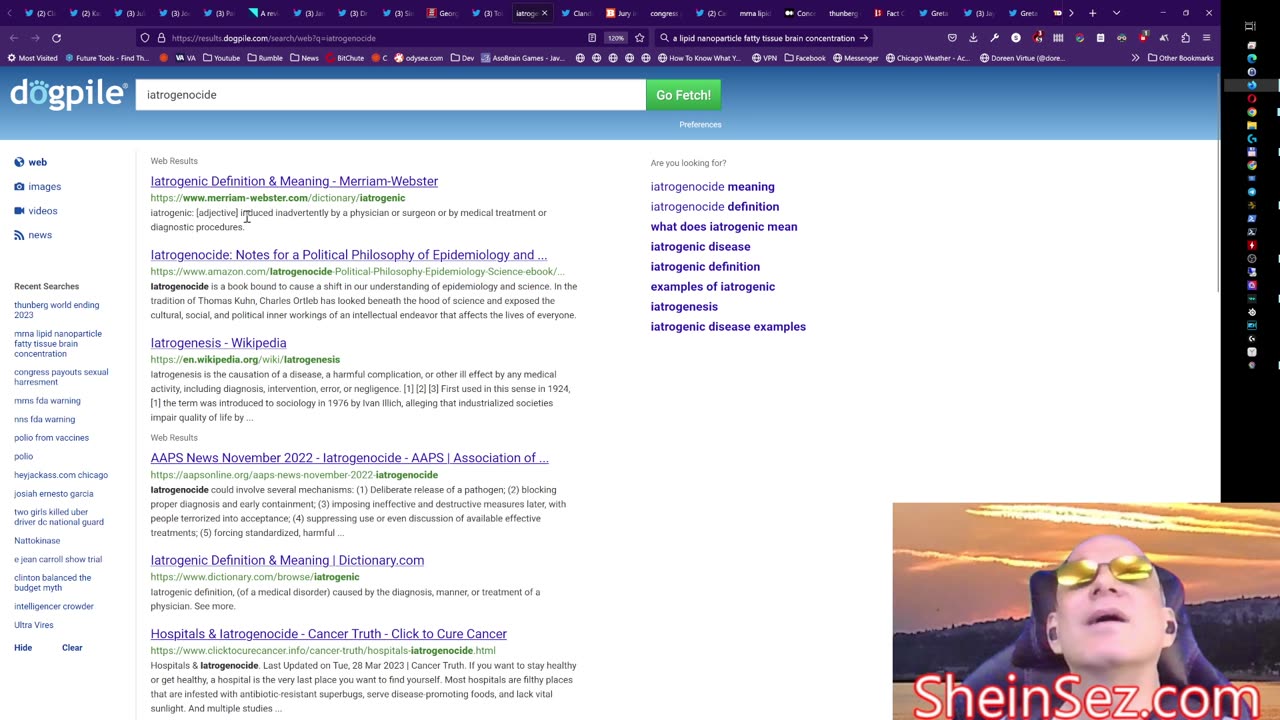Screen dimensions: 1280x720
Task: Select the 'examples of iatrogenic' suggestion
Action: tap(713, 286)
